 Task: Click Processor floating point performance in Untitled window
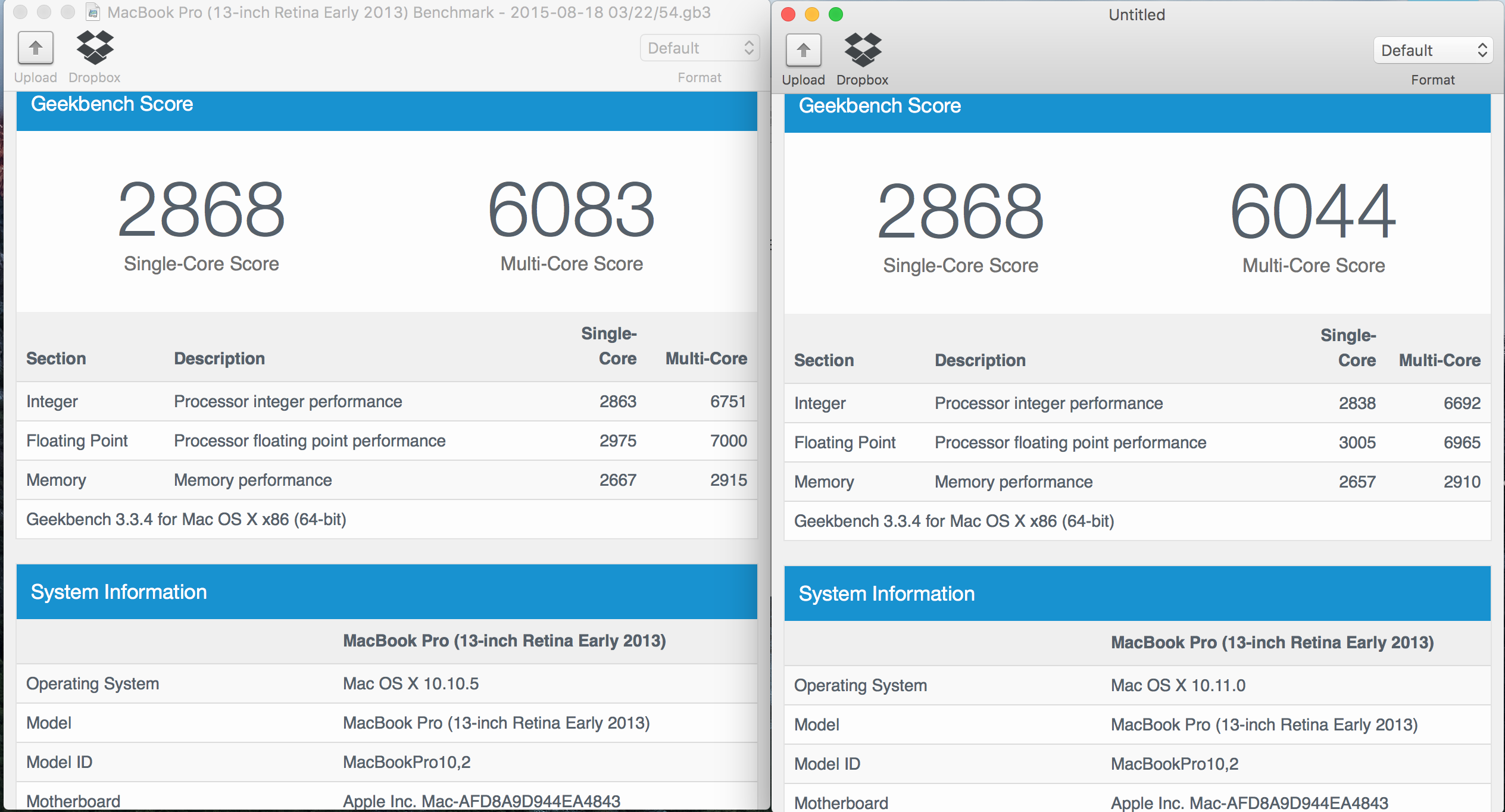click(x=1070, y=442)
